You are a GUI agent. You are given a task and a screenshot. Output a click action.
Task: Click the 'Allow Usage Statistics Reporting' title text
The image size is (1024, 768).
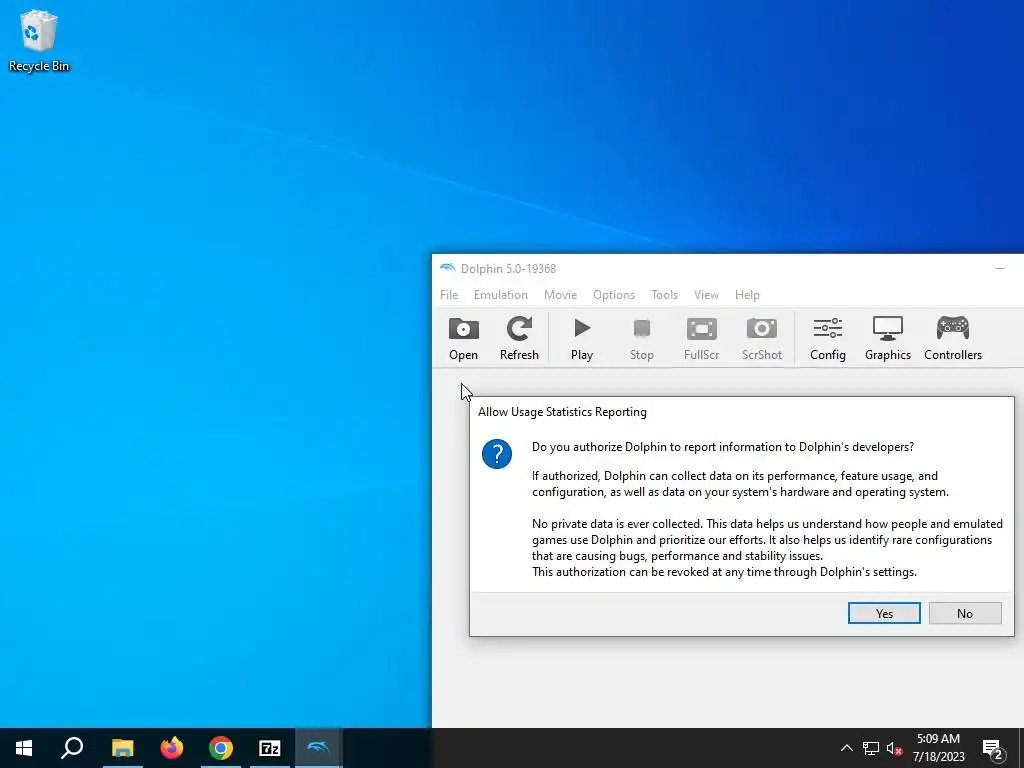click(562, 412)
